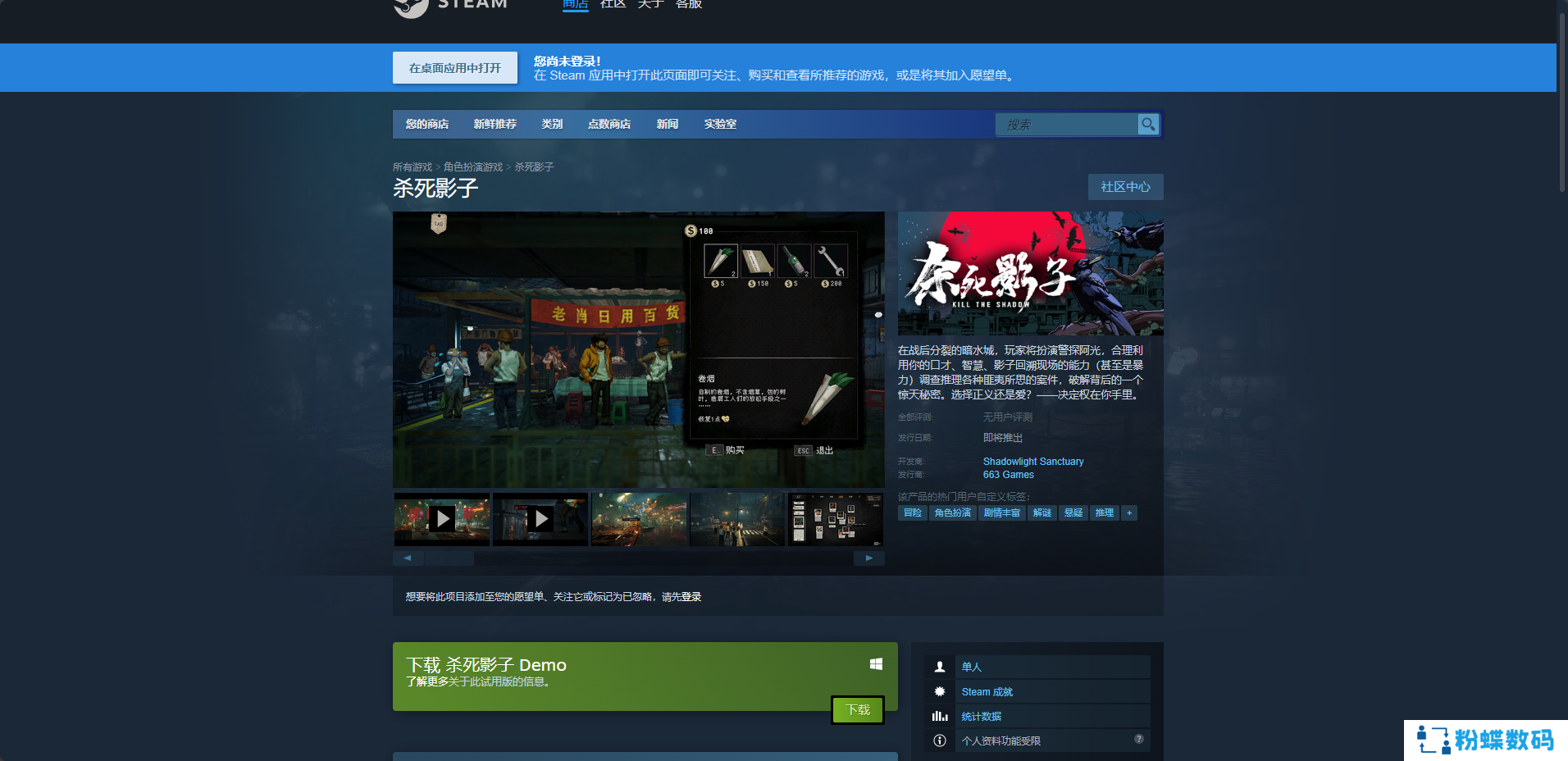Click the Kill The Shadow header image

(1031, 273)
